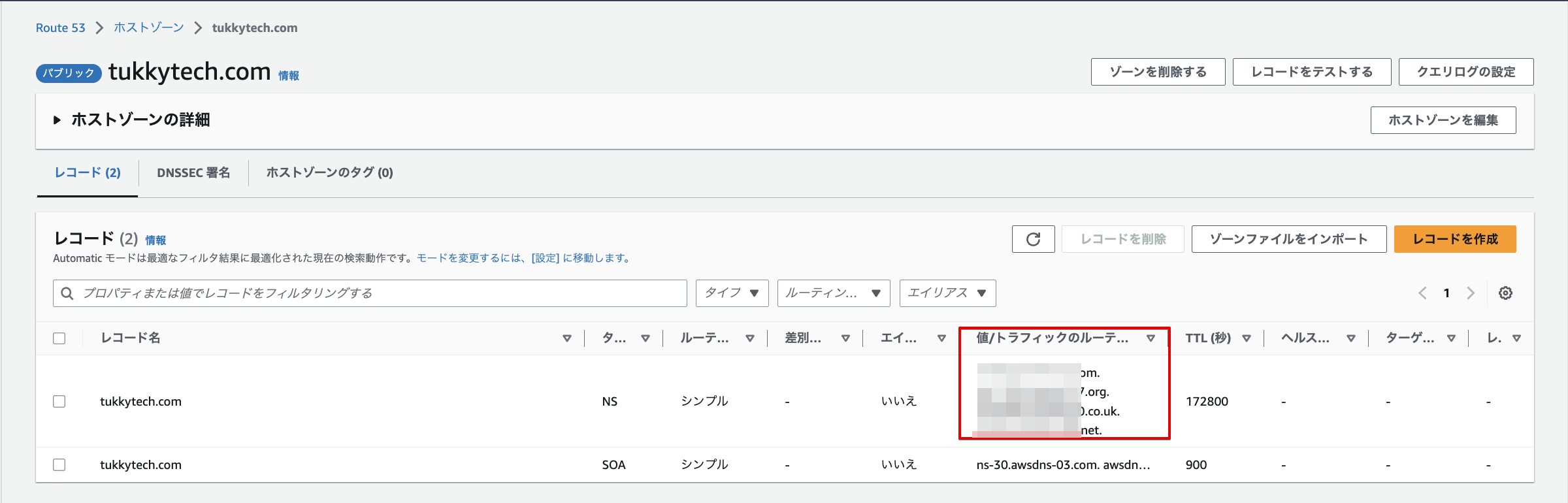Image resolution: width=1568 pixels, height=503 pixels.
Task: Go to the next page arrow
Action: [x=1471, y=293]
